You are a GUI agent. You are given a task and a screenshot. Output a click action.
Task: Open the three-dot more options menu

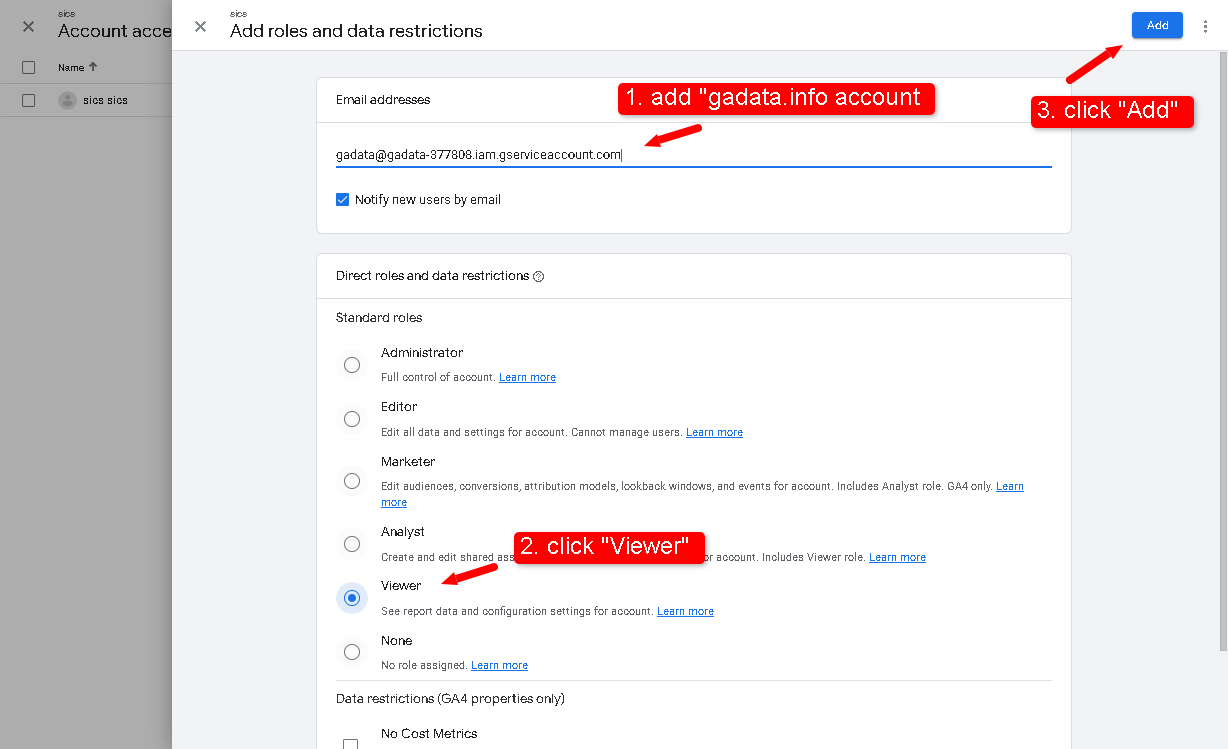pyautogui.click(x=1205, y=27)
